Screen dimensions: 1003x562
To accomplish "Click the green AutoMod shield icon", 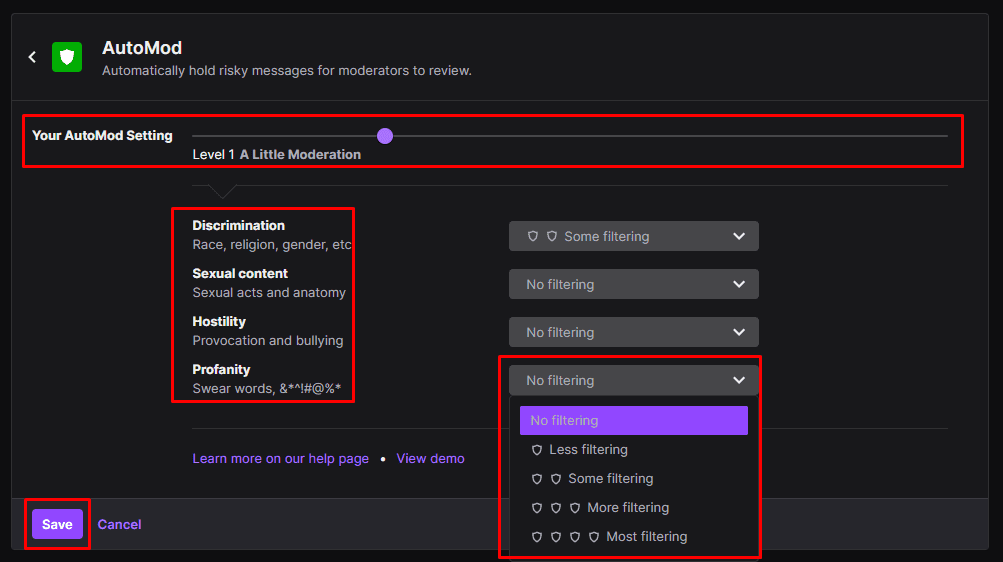I will [x=67, y=57].
